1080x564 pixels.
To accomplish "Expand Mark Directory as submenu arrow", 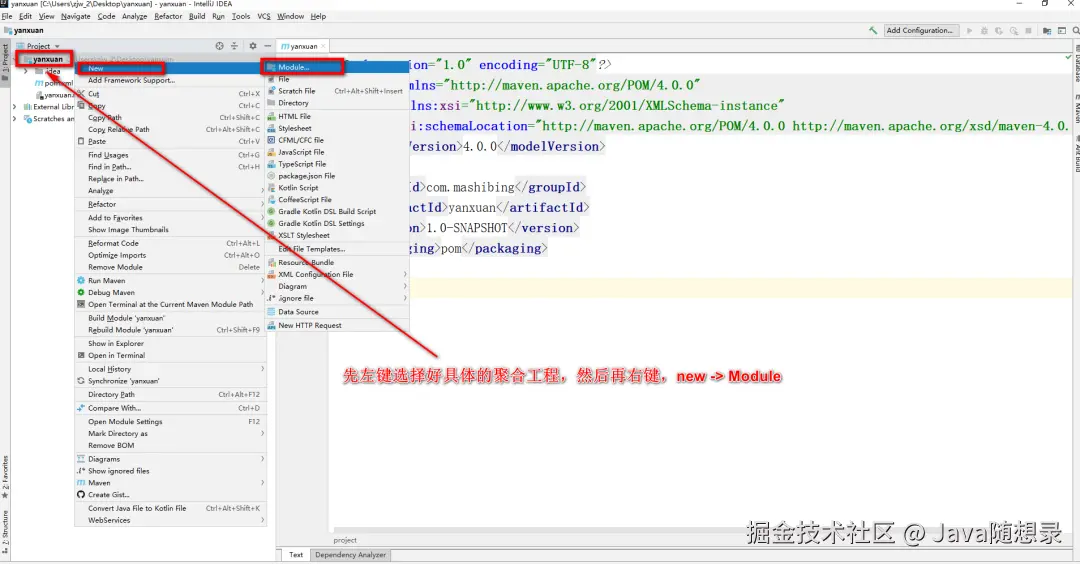I will click(262, 434).
